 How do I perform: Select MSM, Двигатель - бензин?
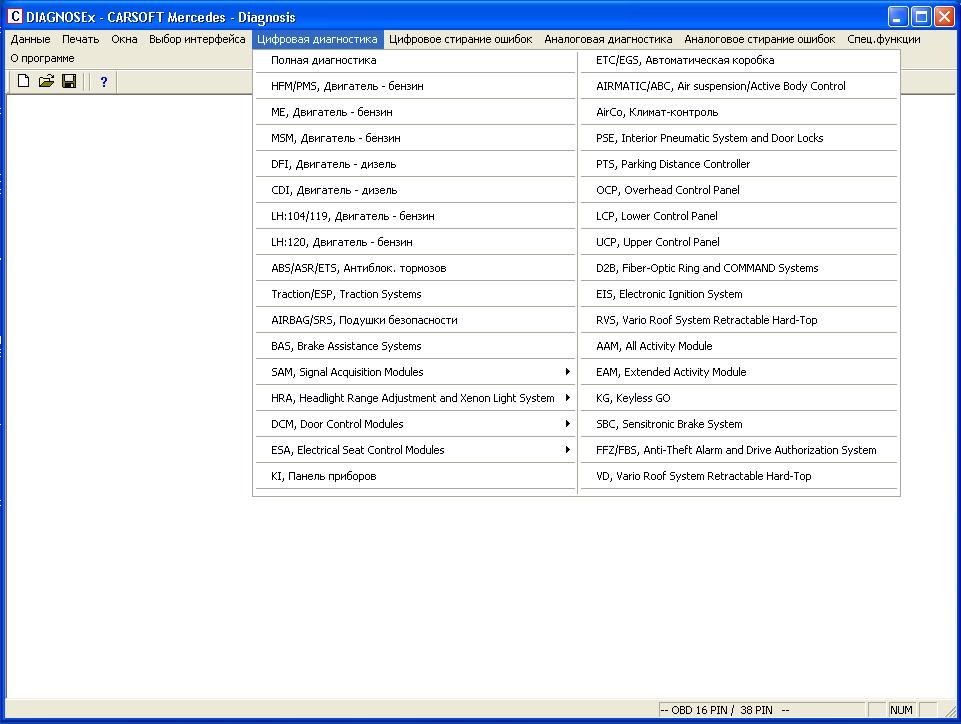pyautogui.click(x=415, y=138)
